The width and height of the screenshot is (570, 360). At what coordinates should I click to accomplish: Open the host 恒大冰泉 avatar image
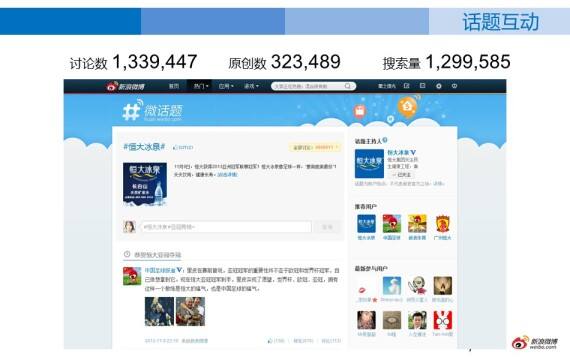[x=369, y=164]
